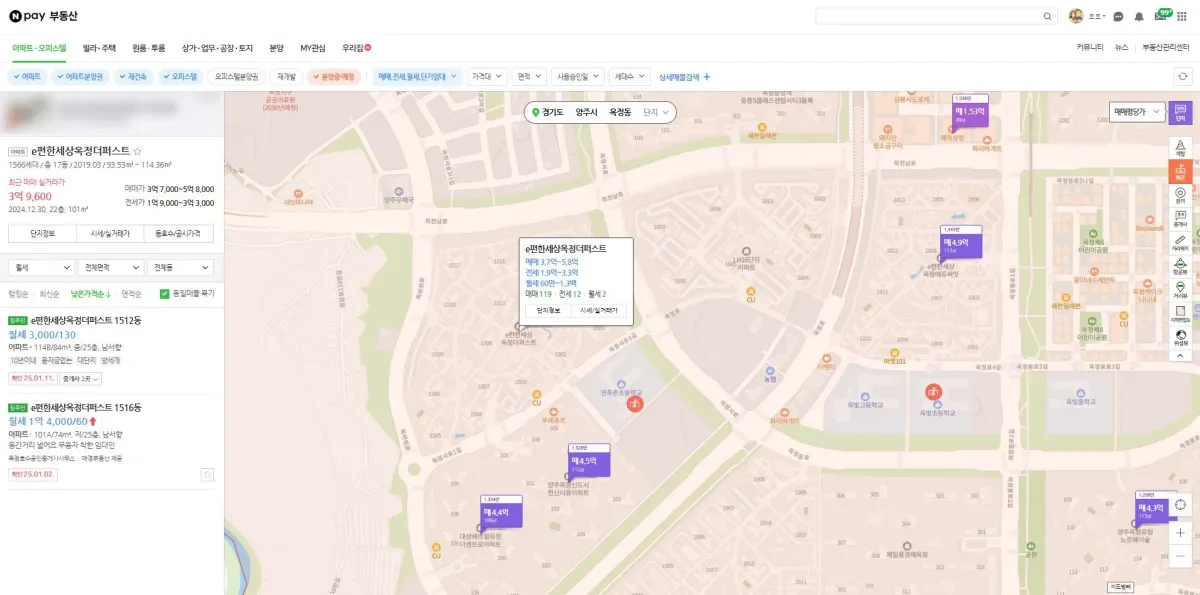The width and height of the screenshot is (1200, 595).
Task: Toggle the 재건축 filter chip
Action: click(x=134, y=76)
